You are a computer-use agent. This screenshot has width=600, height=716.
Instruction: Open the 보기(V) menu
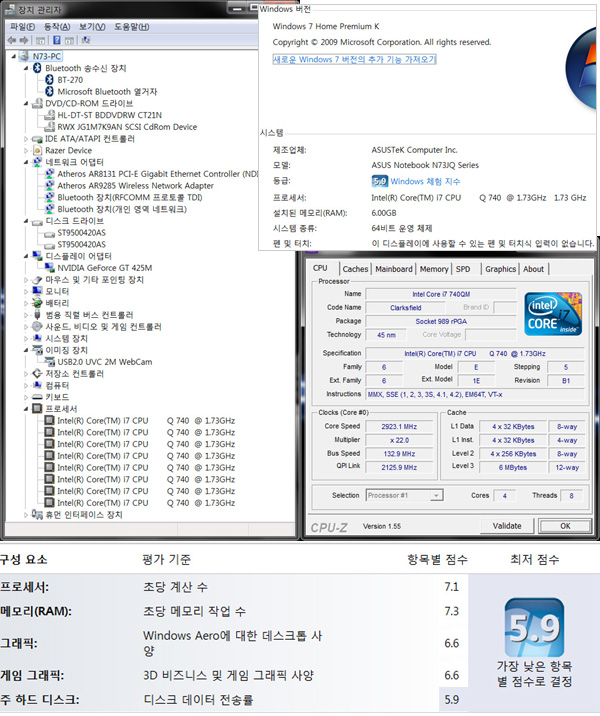tap(92, 27)
